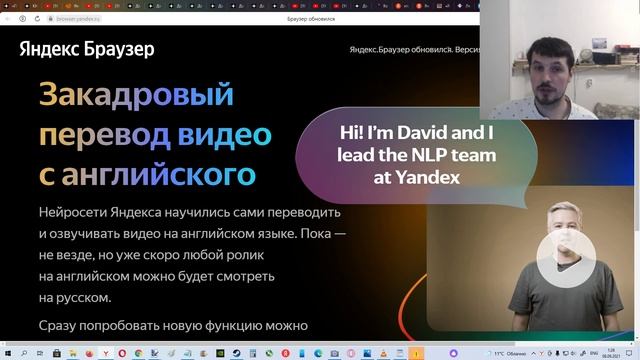This screenshot has height=360, width=640.
Task: Click the Yandex round icon beside reload
Action: pos(22,19)
